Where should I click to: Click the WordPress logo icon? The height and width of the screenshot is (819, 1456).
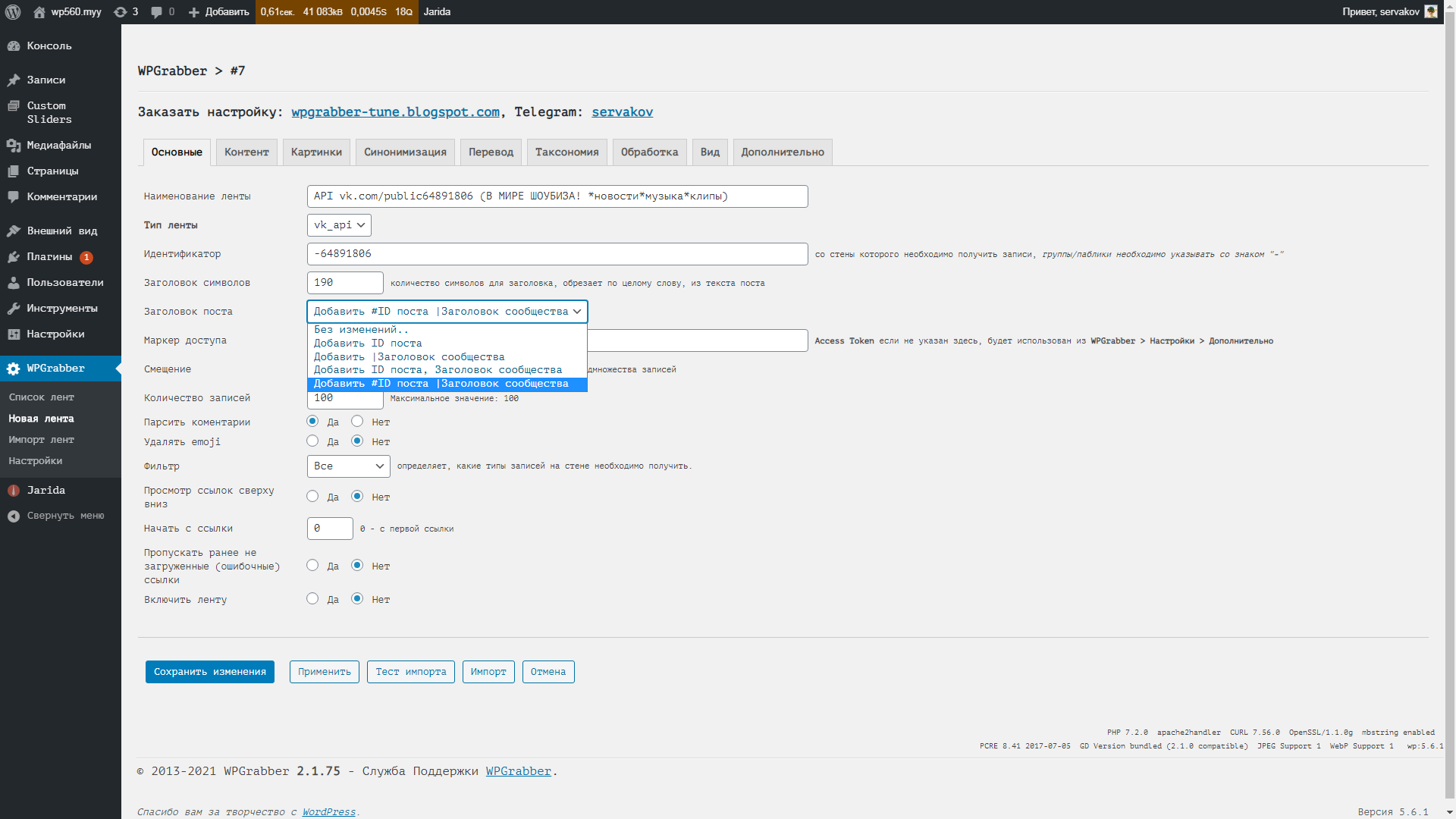(x=13, y=12)
